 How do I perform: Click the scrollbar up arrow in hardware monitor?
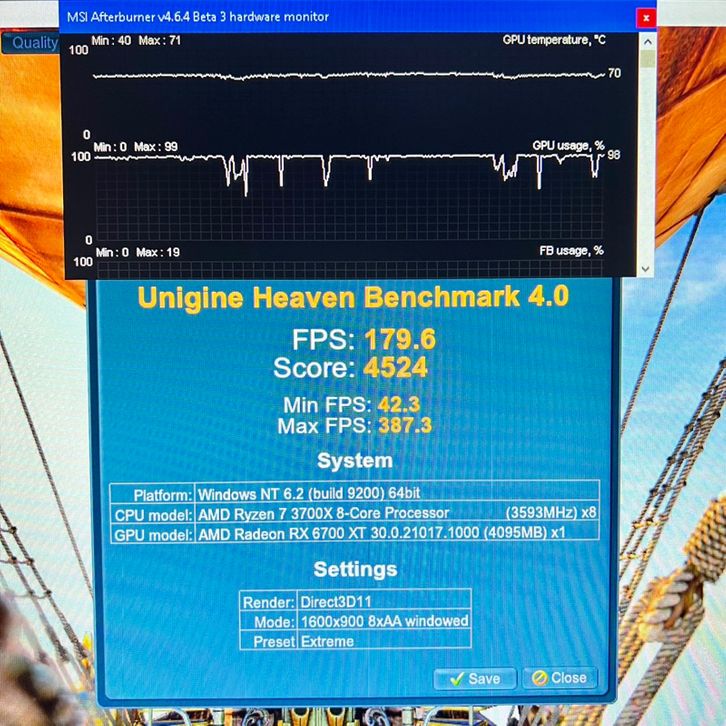[646, 40]
